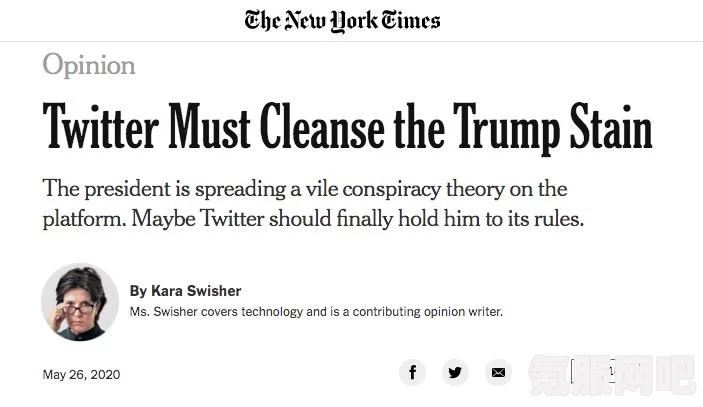Click the gray Chinese watermark text
Screen dimensions: 703x407
click(612, 375)
